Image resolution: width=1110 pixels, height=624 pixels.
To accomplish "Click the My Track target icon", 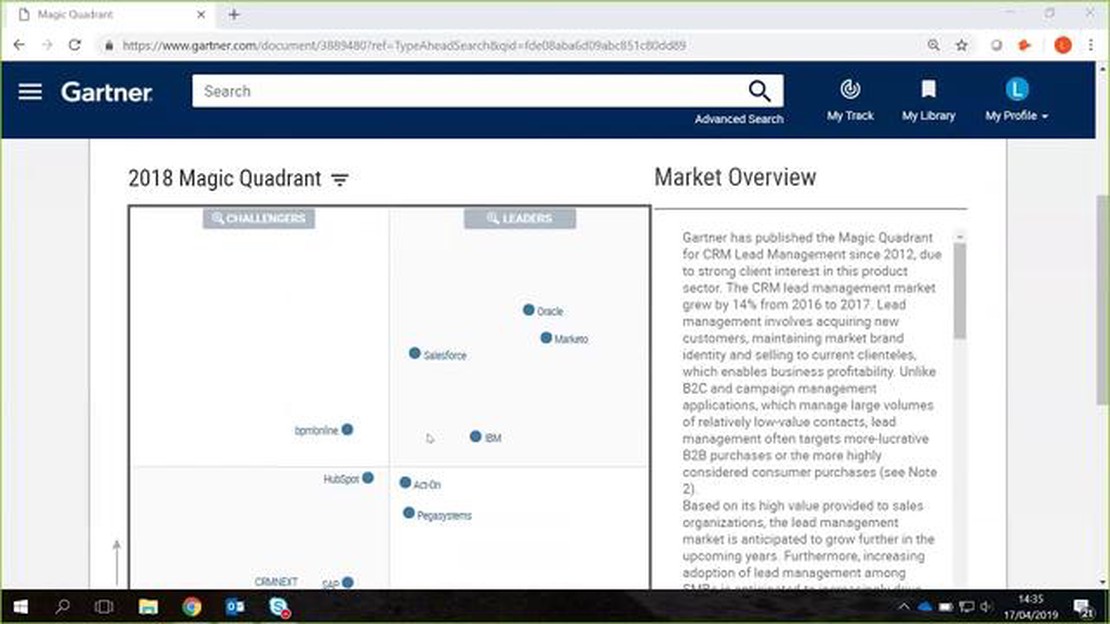I will point(849,88).
